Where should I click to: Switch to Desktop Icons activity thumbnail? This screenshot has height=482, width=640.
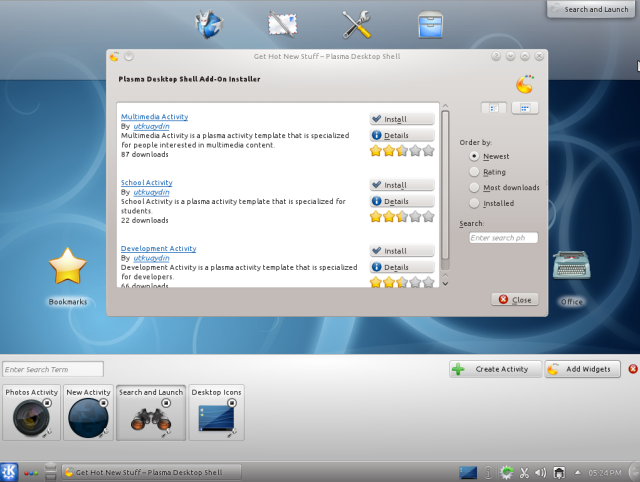(x=216, y=413)
